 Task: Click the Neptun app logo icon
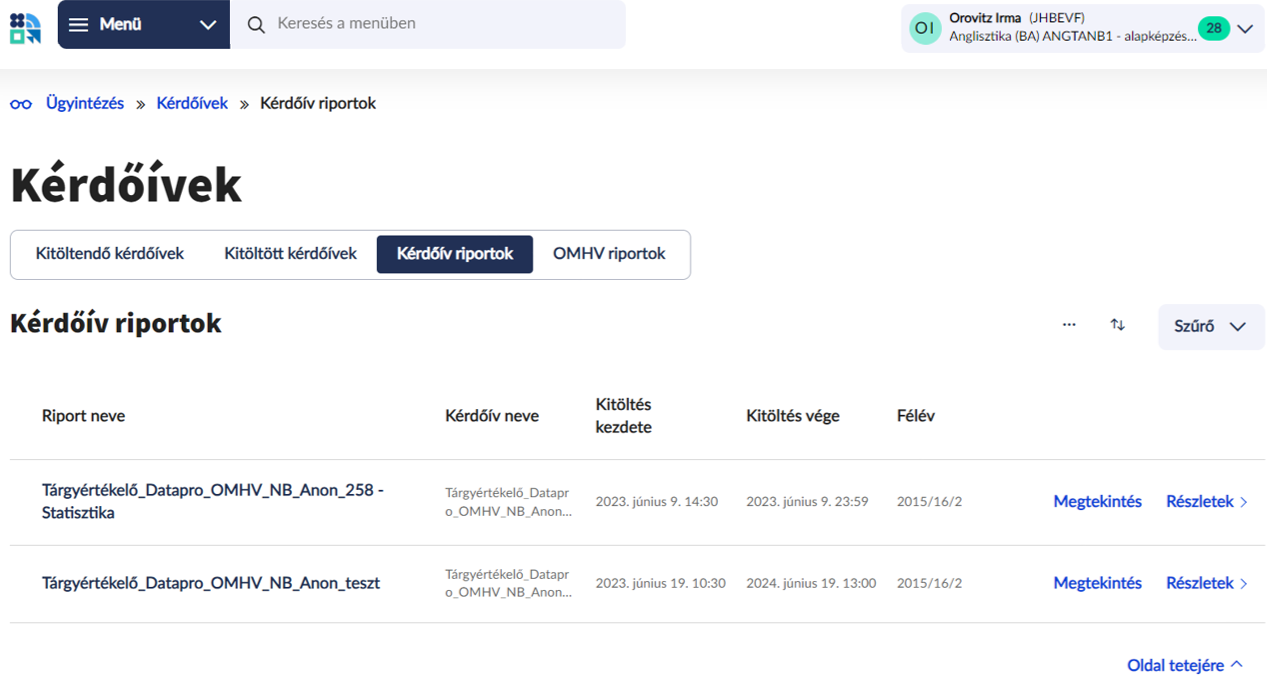(x=26, y=28)
